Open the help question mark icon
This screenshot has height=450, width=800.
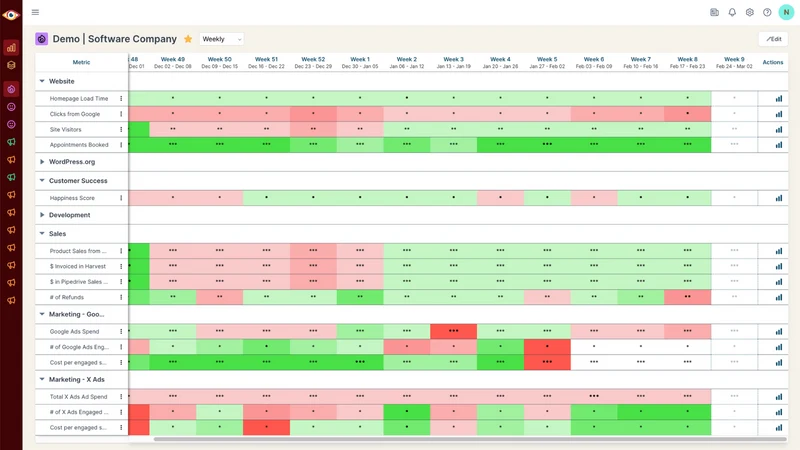pos(767,12)
